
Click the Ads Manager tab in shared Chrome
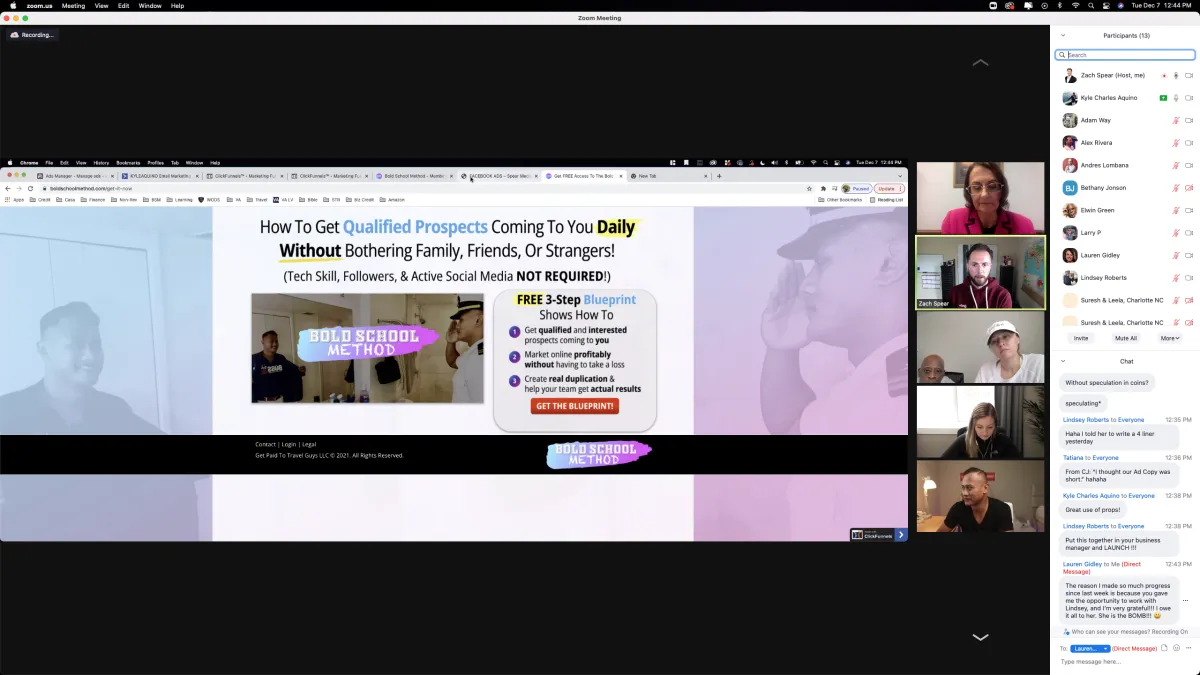pos(77,176)
